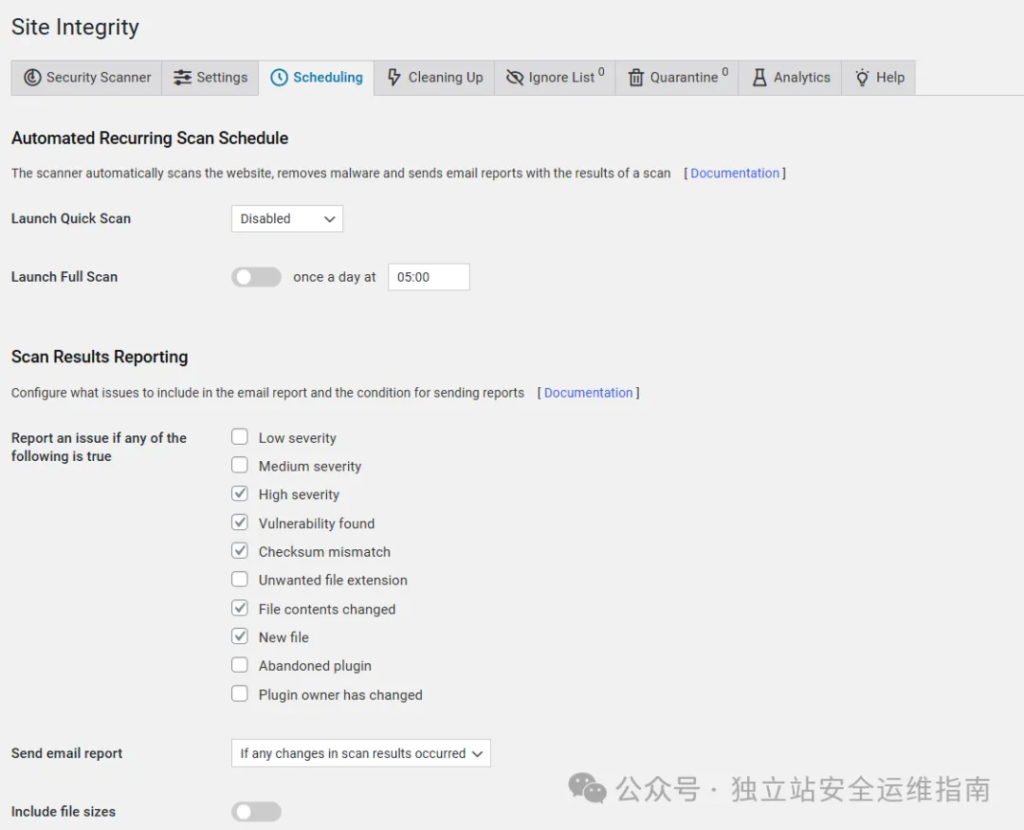Image resolution: width=1024 pixels, height=830 pixels.
Task: Click the Ignore List crossed-eye icon
Action: [515, 78]
